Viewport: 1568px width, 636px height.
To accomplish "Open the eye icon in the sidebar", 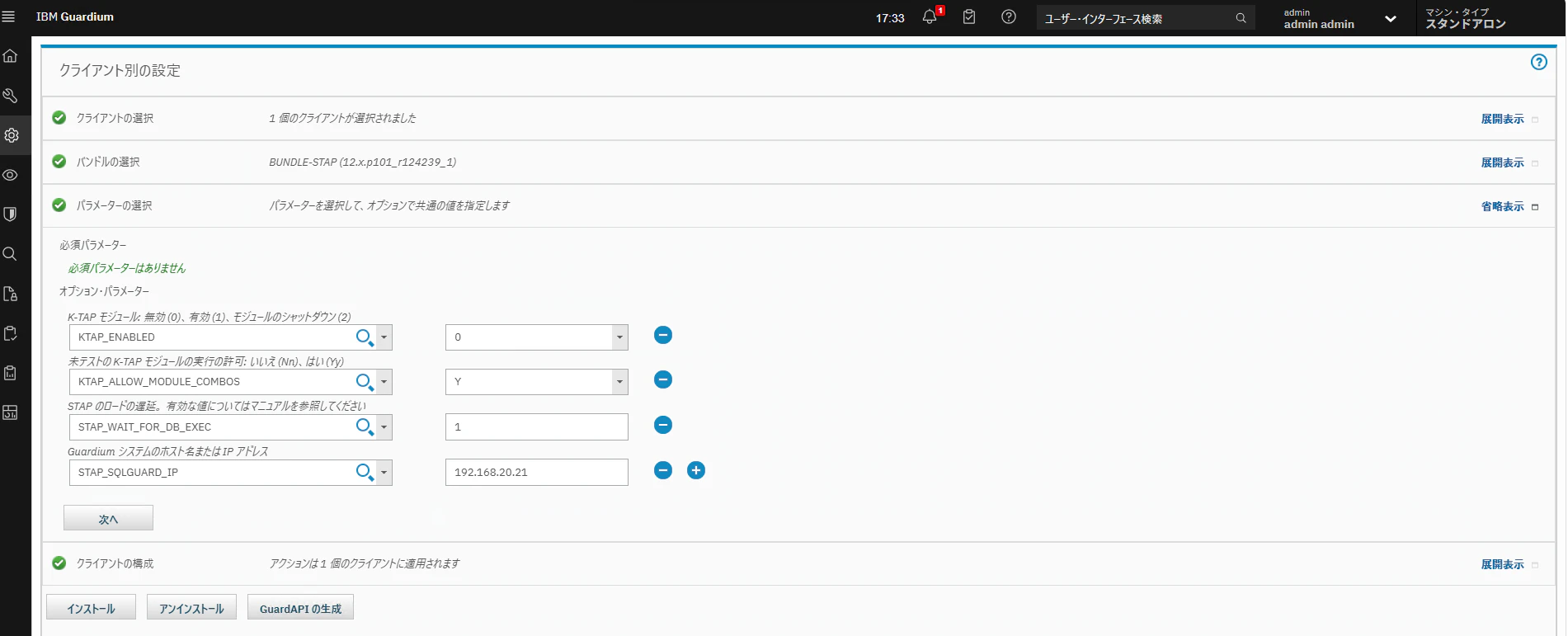I will tap(11, 175).
